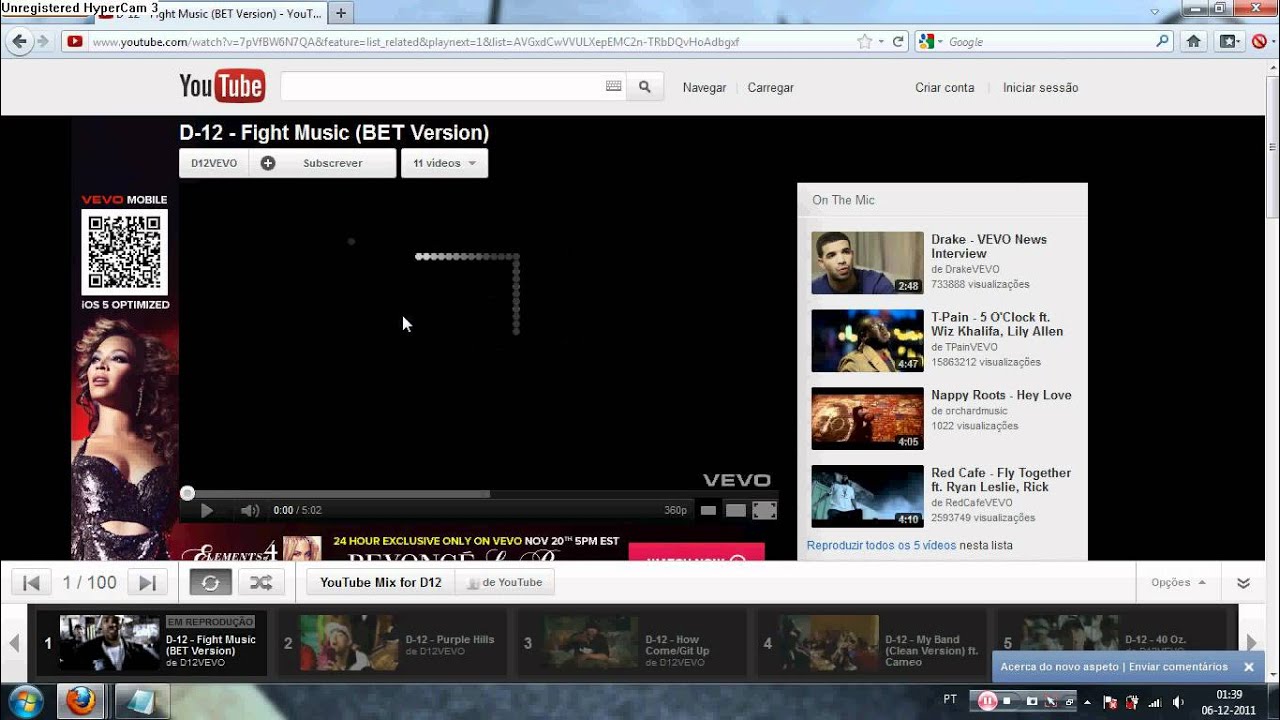Select D-12 - Purple Hills playlist item

click(x=392, y=643)
